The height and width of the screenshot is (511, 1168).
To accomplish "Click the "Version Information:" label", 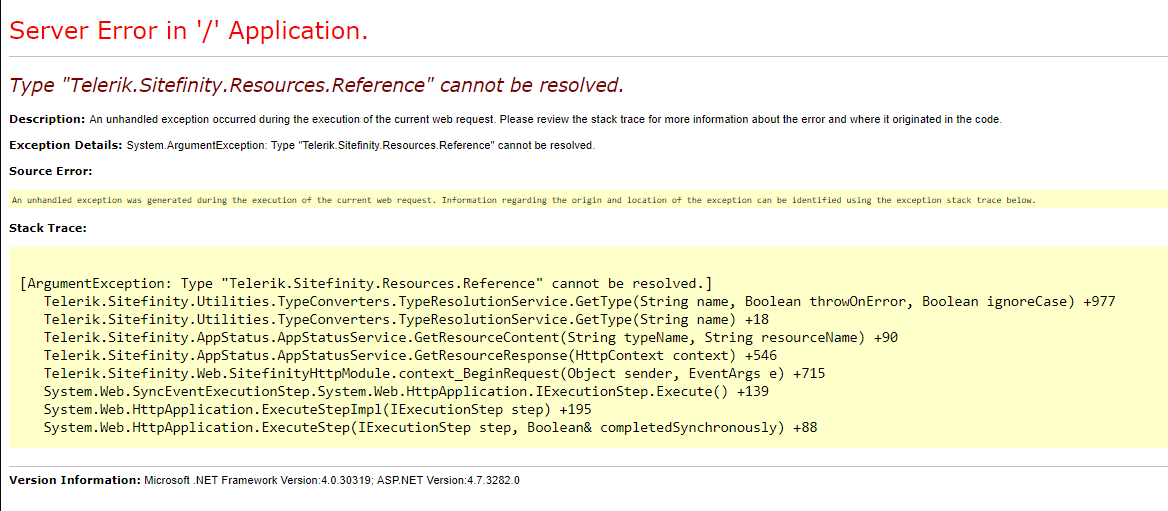I will coord(74,480).
